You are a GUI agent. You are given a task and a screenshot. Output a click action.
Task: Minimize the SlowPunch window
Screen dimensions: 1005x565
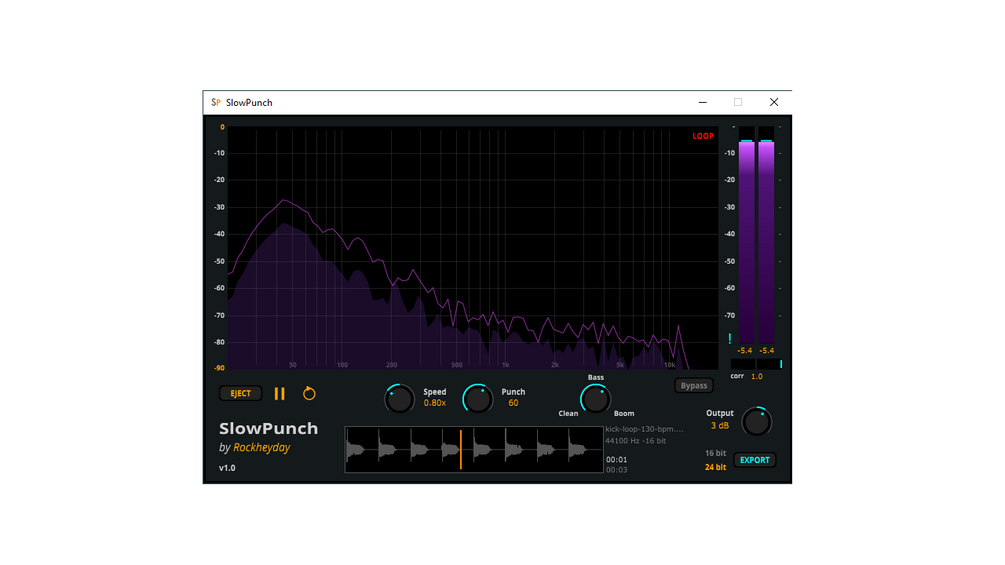click(702, 102)
